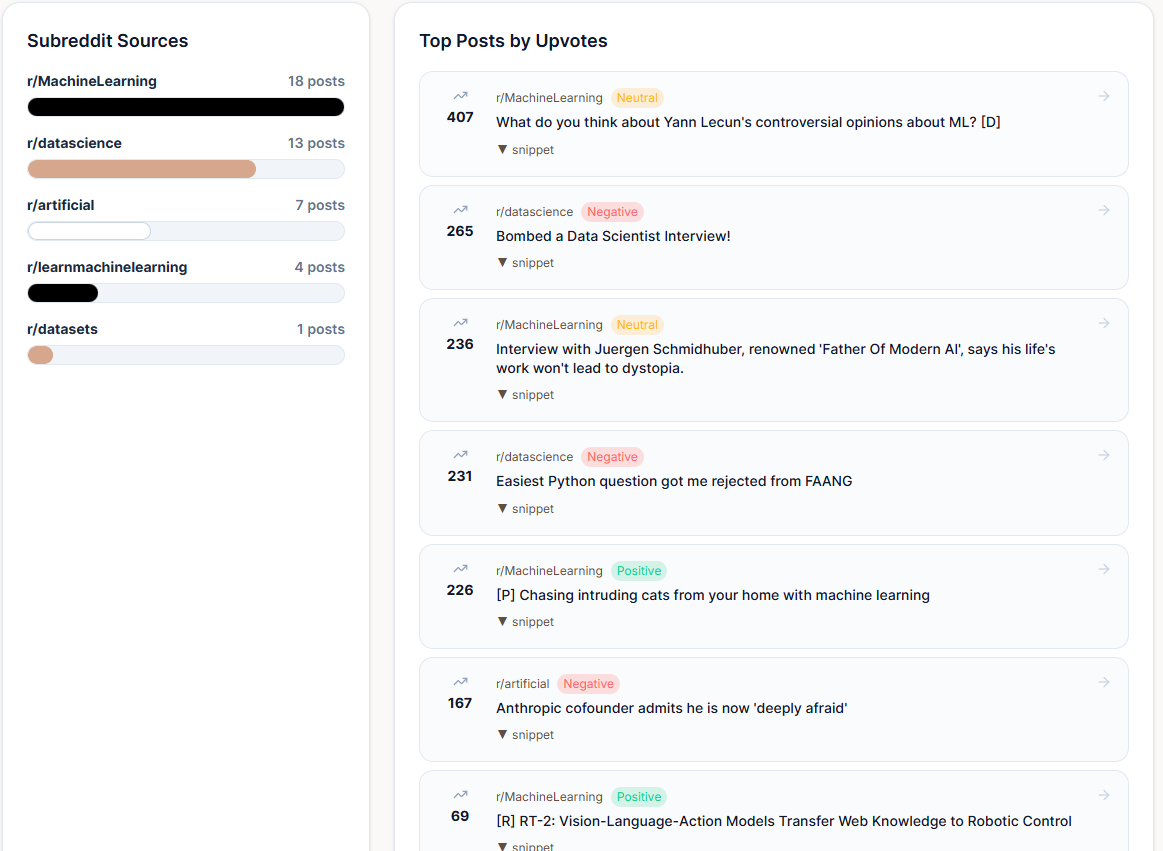1163x851 pixels.
Task: Open the r/artificial link on the 167 post
Action: (522, 683)
